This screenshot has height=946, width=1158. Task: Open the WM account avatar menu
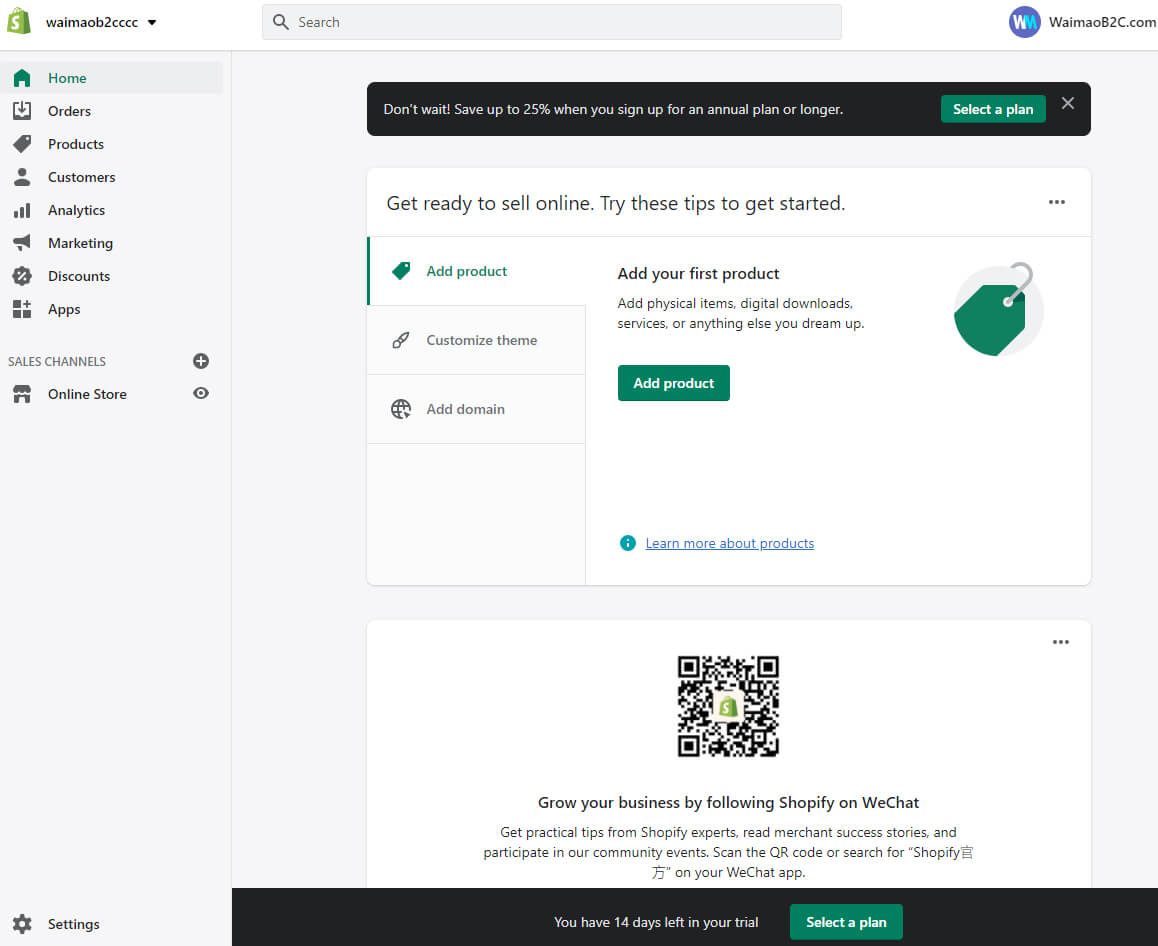click(1024, 22)
